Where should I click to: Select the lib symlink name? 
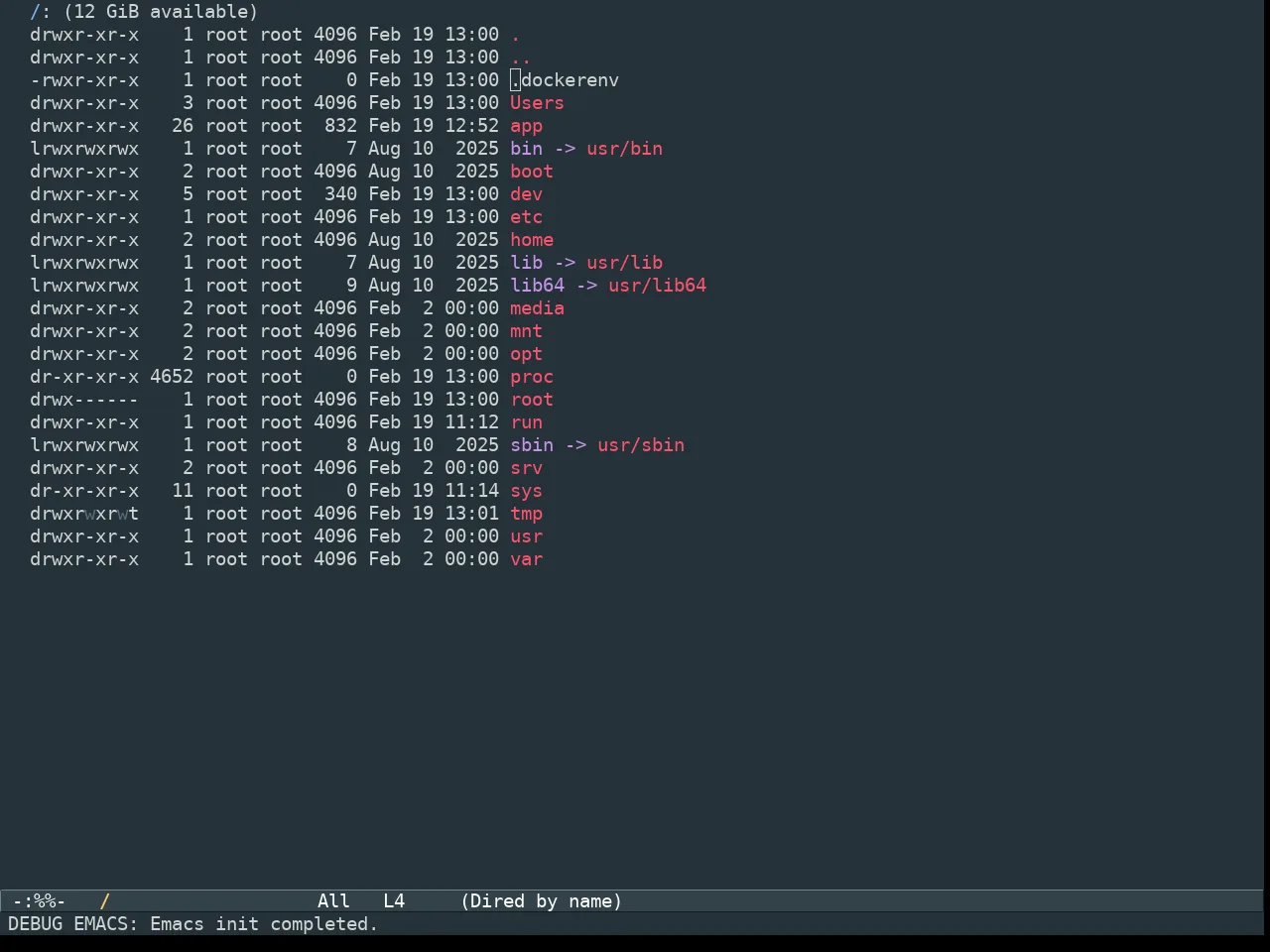click(x=526, y=263)
